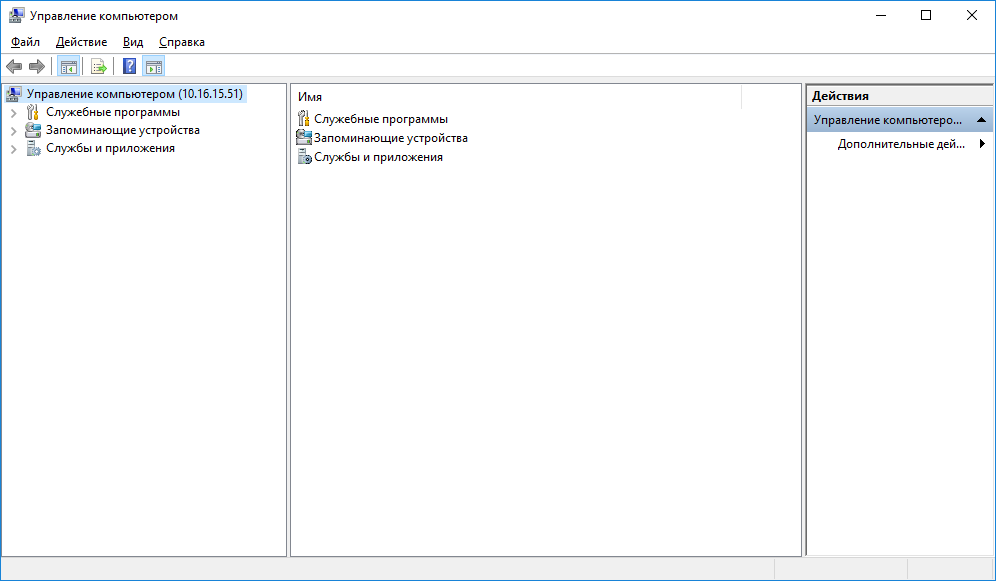The height and width of the screenshot is (581, 996).
Task: Click the Дополнительные дей... action text
Action: pos(901,144)
